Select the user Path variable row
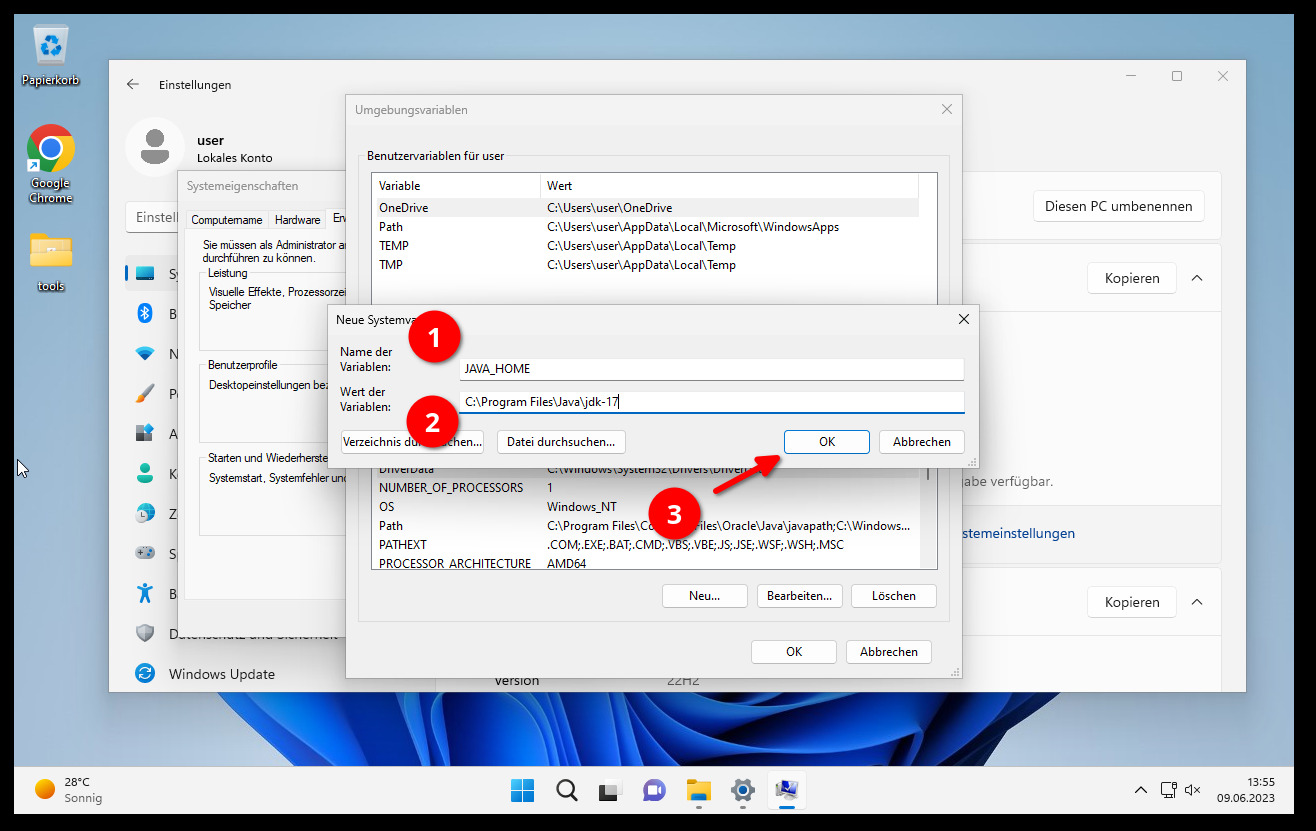1316x831 pixels. point(645,227)
